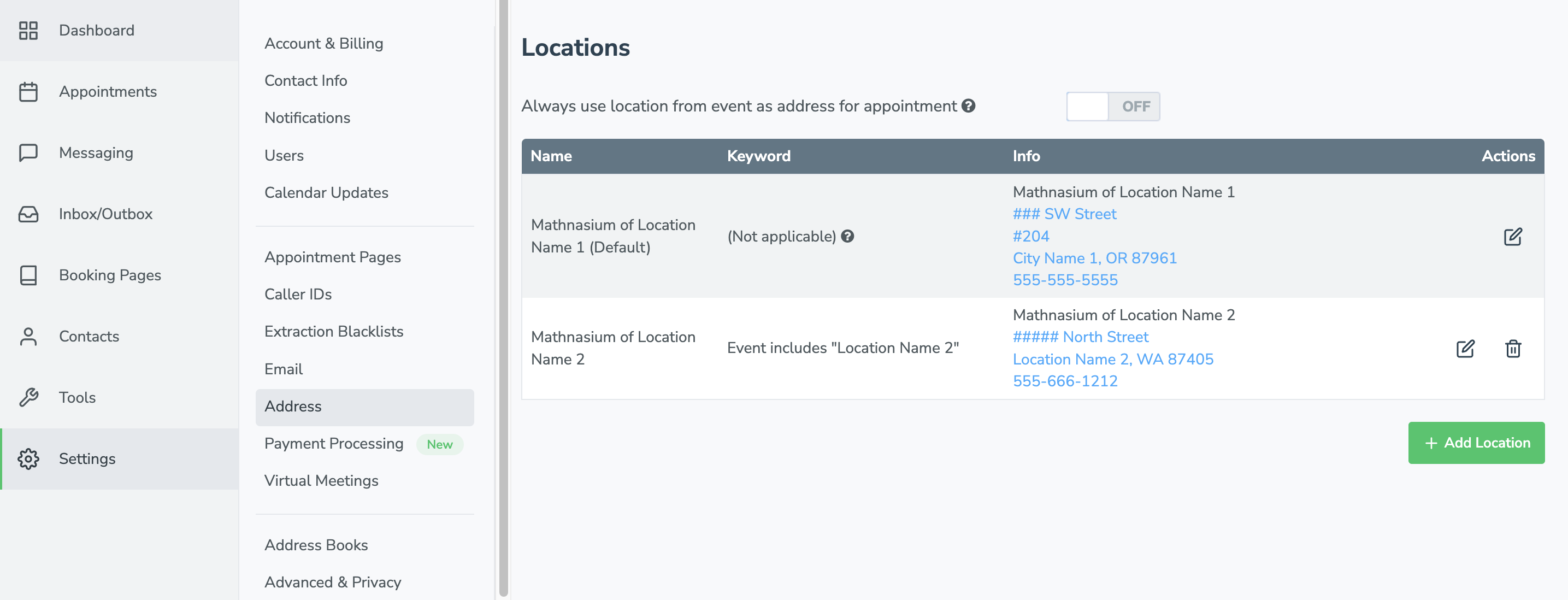Open Inbox/Outbox in sidebar

(119, 214)
